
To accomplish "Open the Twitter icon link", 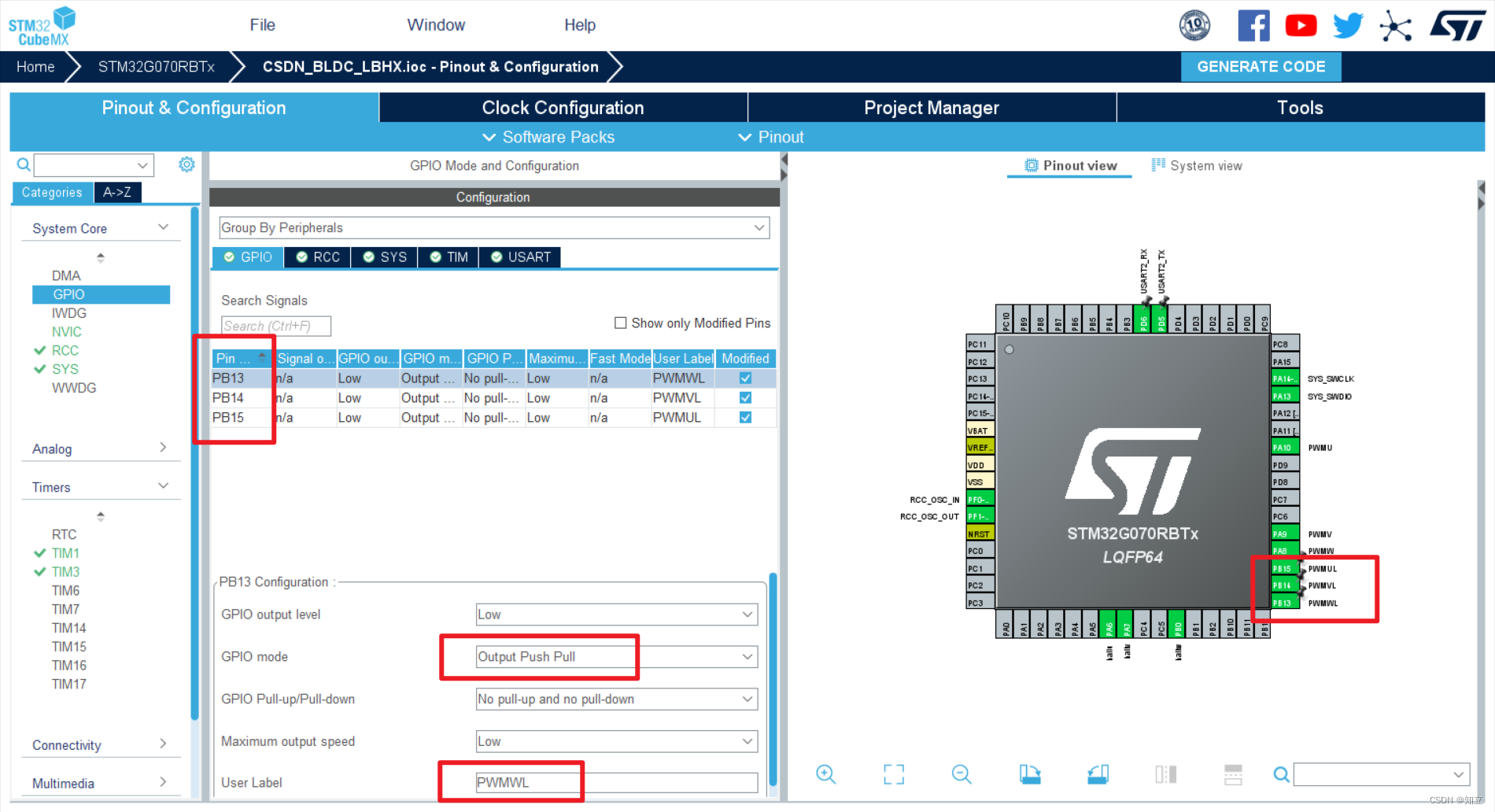I will click(x=1348, y=25).
